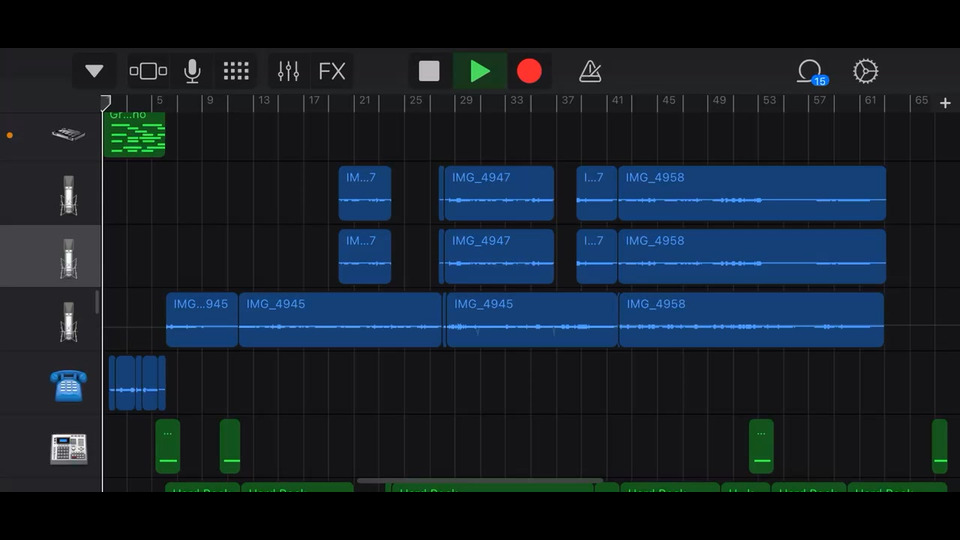Screen dimensions: 960x540
Task: Select second track's IMG_4958 region
Action: click(752, 257)
